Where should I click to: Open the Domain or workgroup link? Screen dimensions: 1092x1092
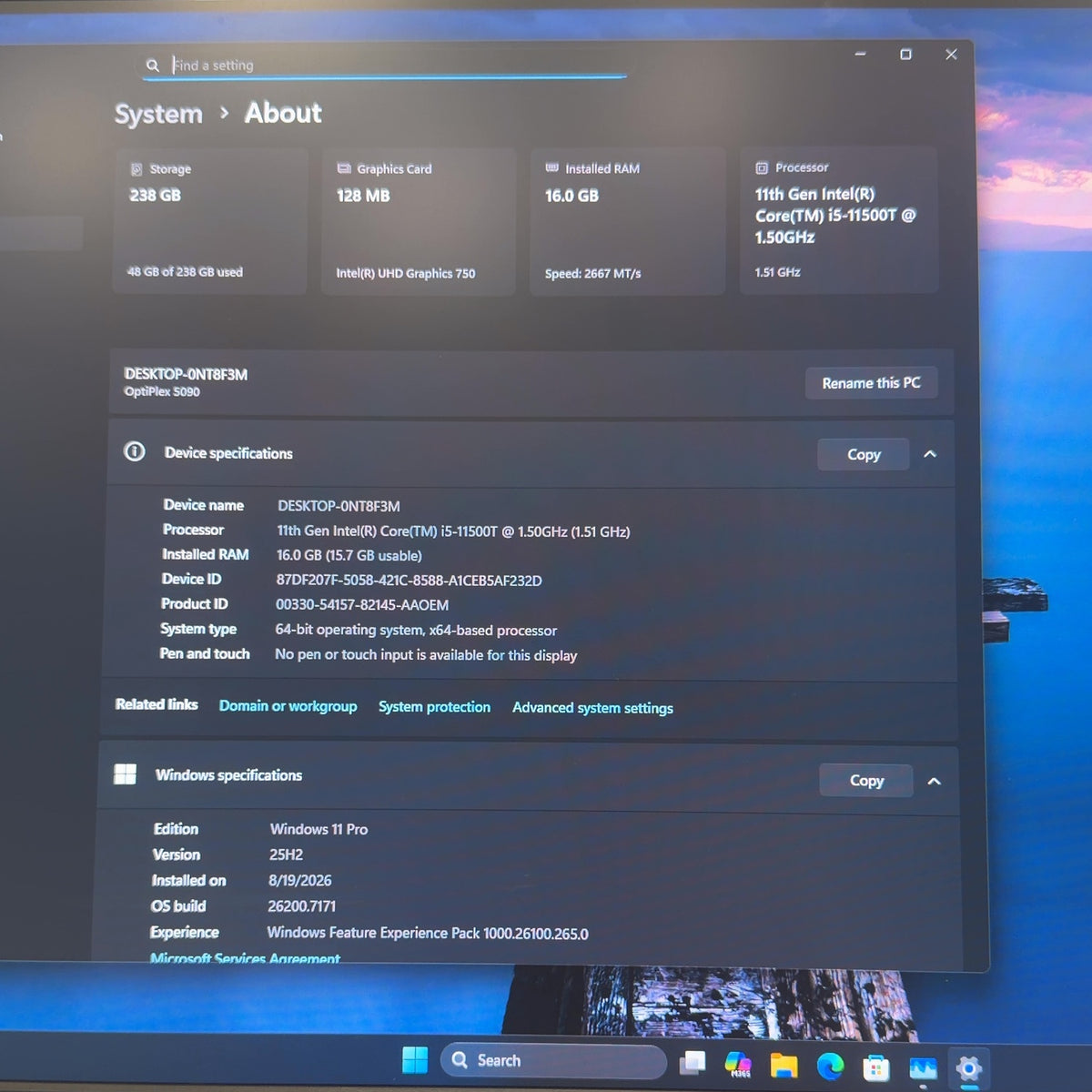point(288,706)
